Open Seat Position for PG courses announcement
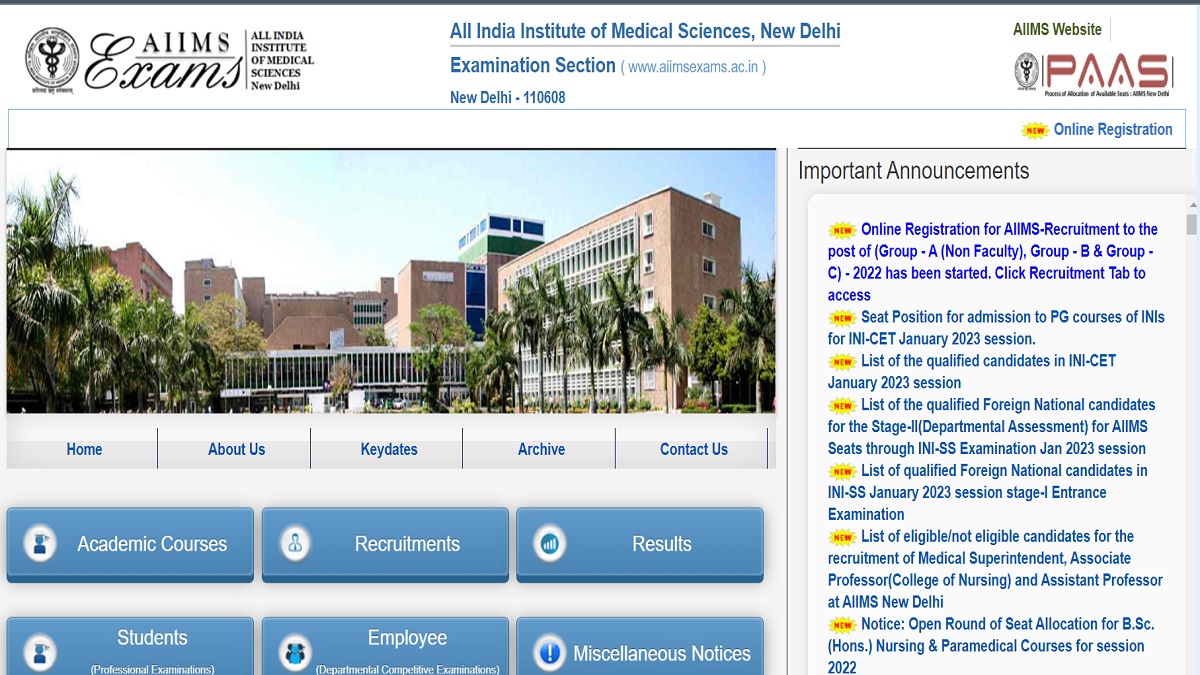The width and height of the screenshot is (1200, 675). click(996, 328)
